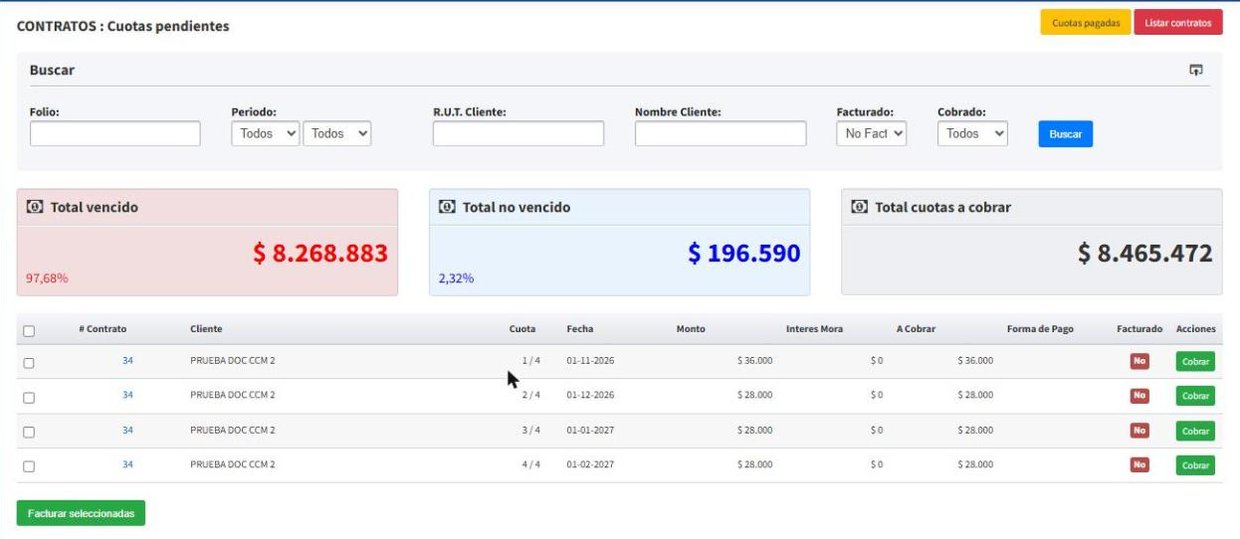Image resolution: width=1240 pixels, height=539 pixels.
Task: Click Facturar seleccionadas button
Action: click(81, 513)
